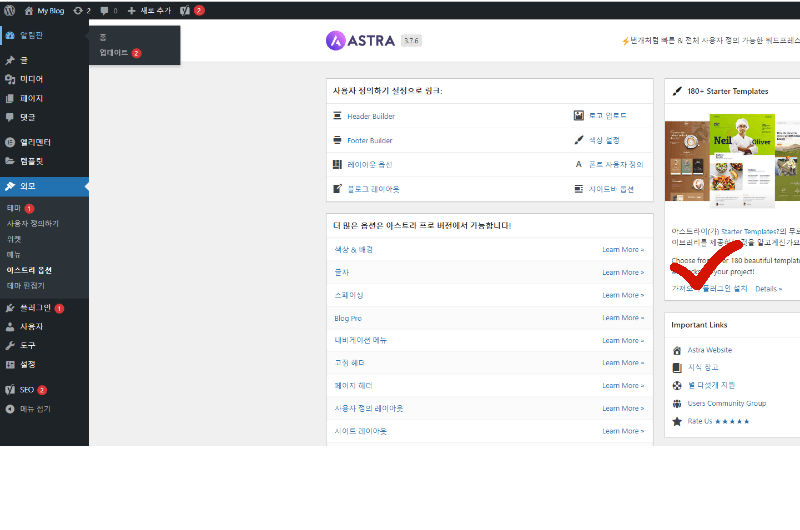Click font customization A icon

[x=579, y=164]
